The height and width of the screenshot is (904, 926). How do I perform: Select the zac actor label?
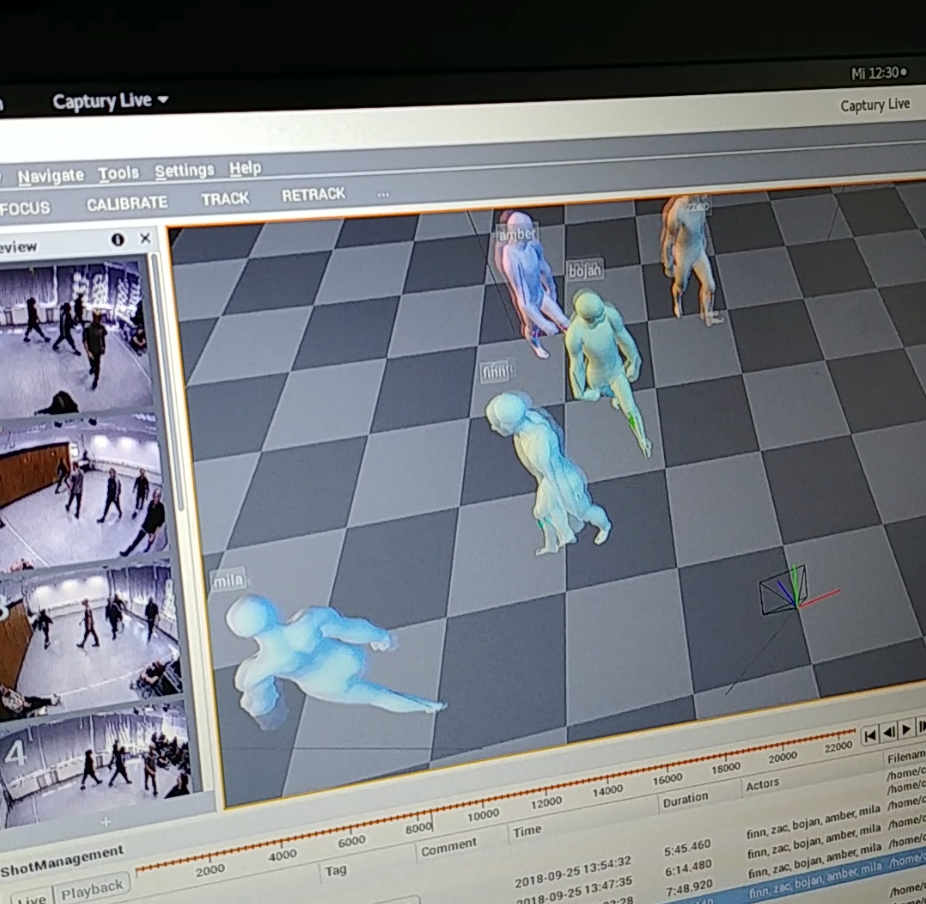pos(697,207)
